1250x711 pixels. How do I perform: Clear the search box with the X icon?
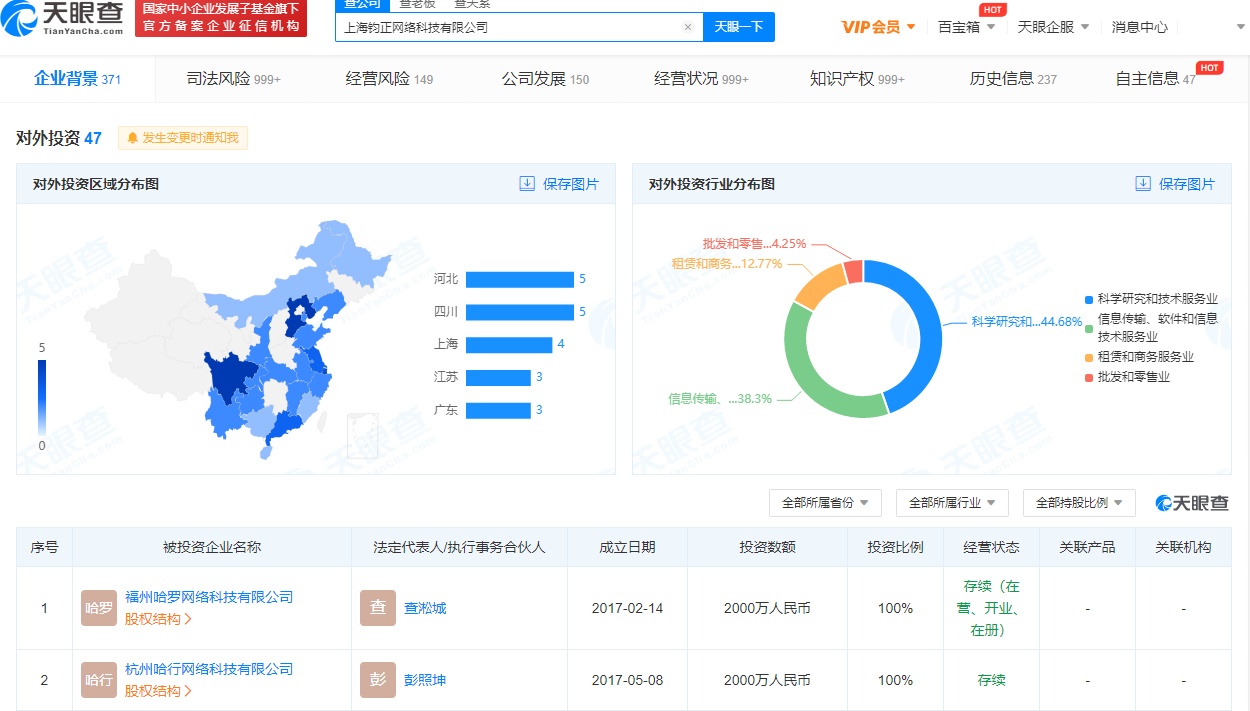[688, 27]
